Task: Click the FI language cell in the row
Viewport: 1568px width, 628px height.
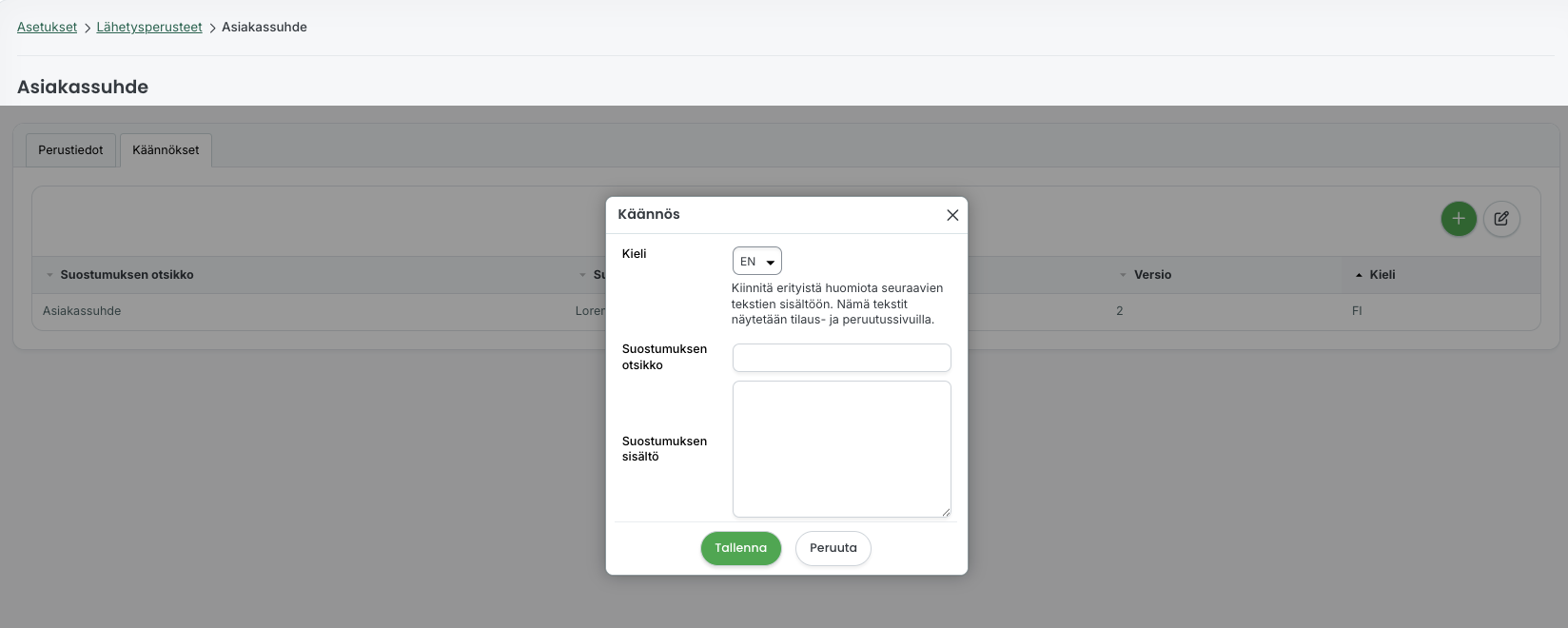Action: click(x=1357, y=311)
